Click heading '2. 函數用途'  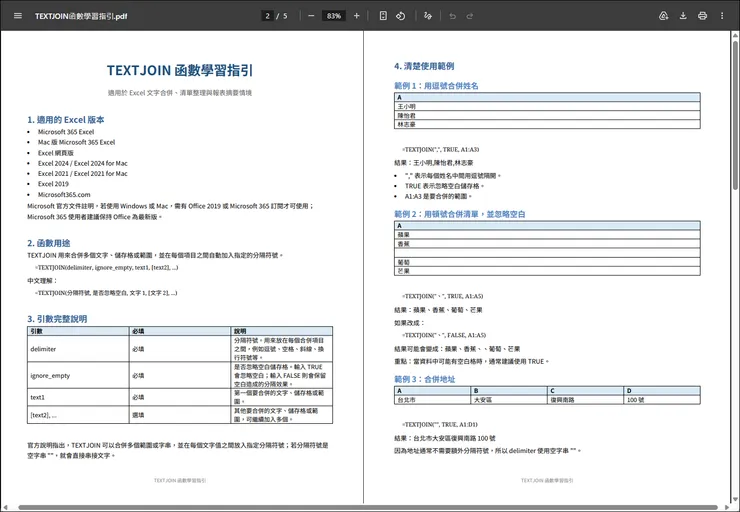coord(49,243)
